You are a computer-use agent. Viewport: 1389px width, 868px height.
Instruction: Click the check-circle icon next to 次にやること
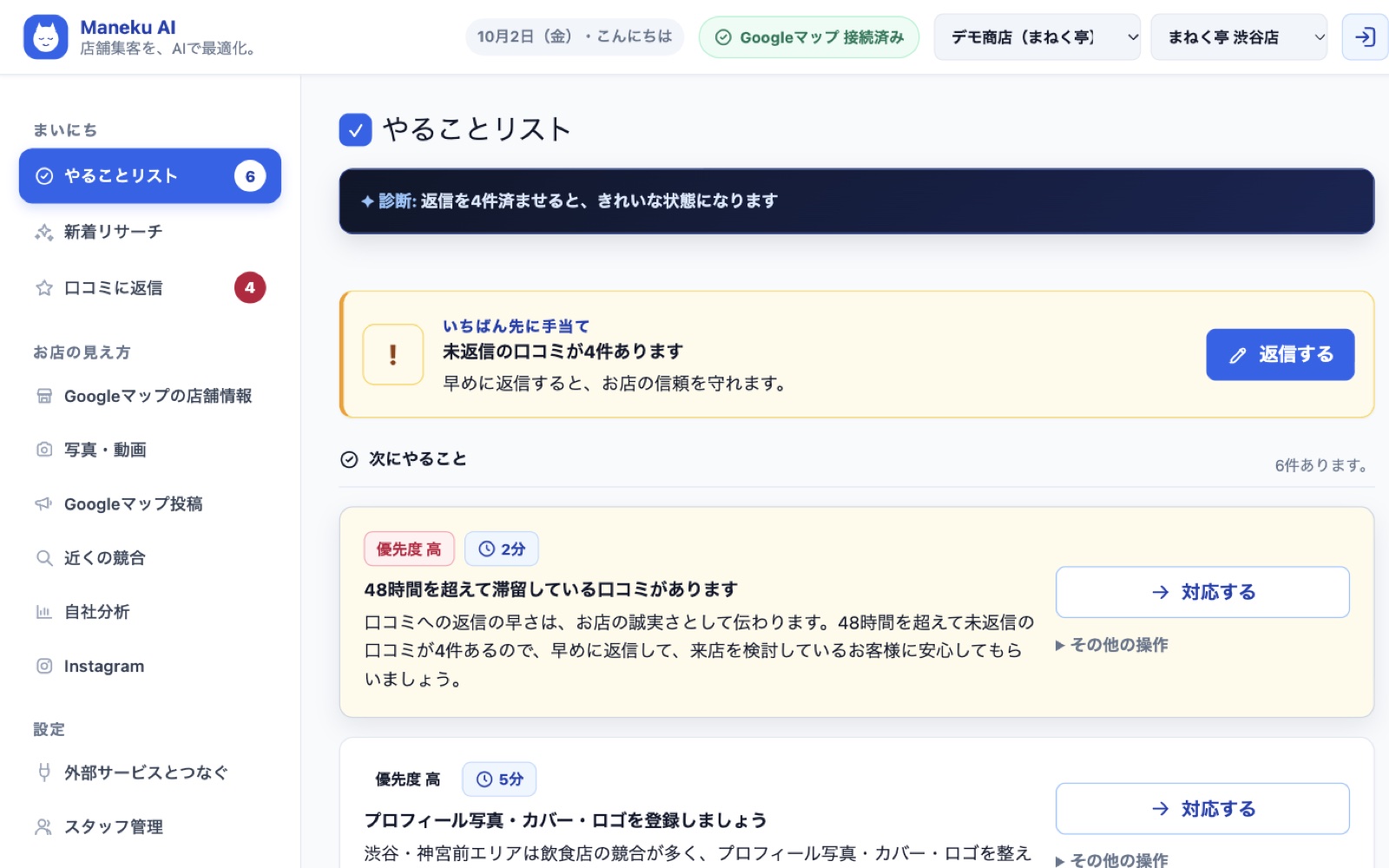click(349, 459)
